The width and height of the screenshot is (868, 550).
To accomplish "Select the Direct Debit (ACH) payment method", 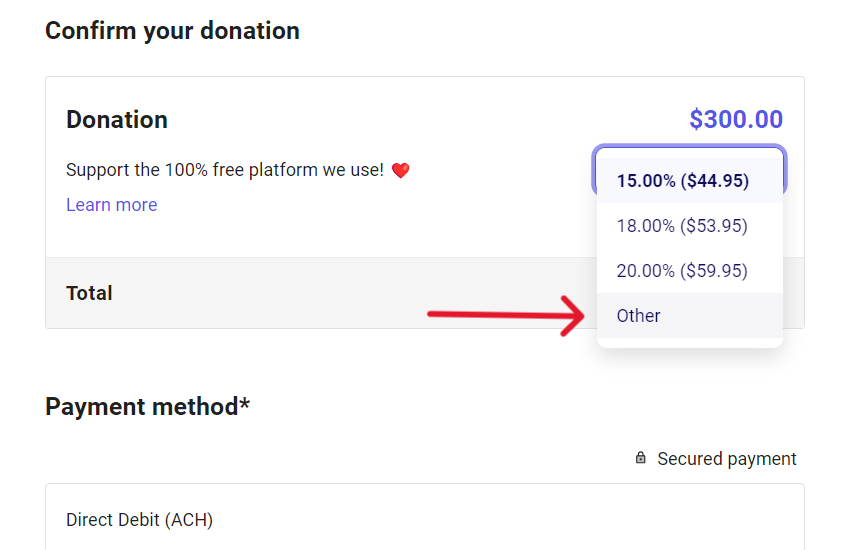I will (x=139, y=520).
